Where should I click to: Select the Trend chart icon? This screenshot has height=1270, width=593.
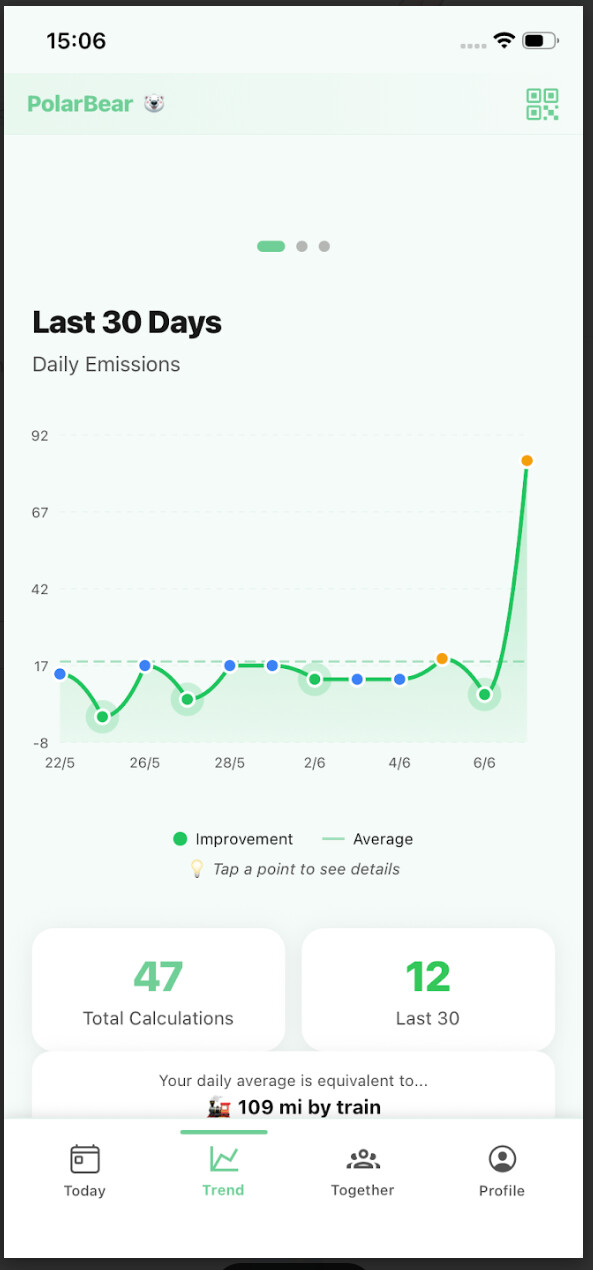pos(224,1158)
